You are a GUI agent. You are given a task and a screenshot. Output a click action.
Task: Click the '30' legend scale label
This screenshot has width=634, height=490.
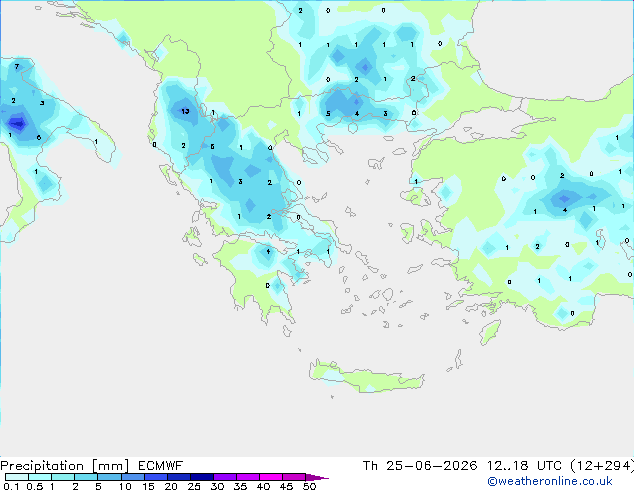(x=217, y=486)
